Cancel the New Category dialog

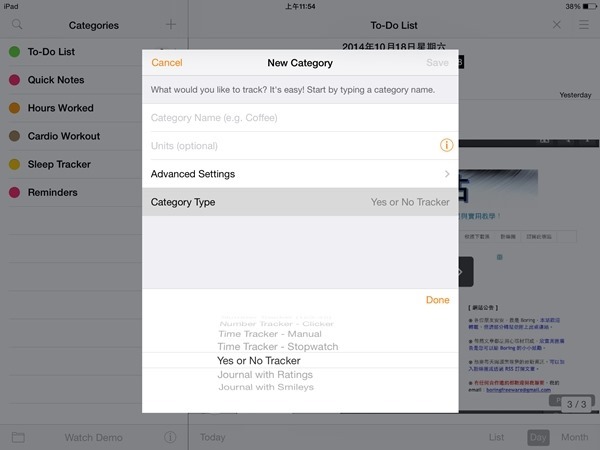pos(167,63)
